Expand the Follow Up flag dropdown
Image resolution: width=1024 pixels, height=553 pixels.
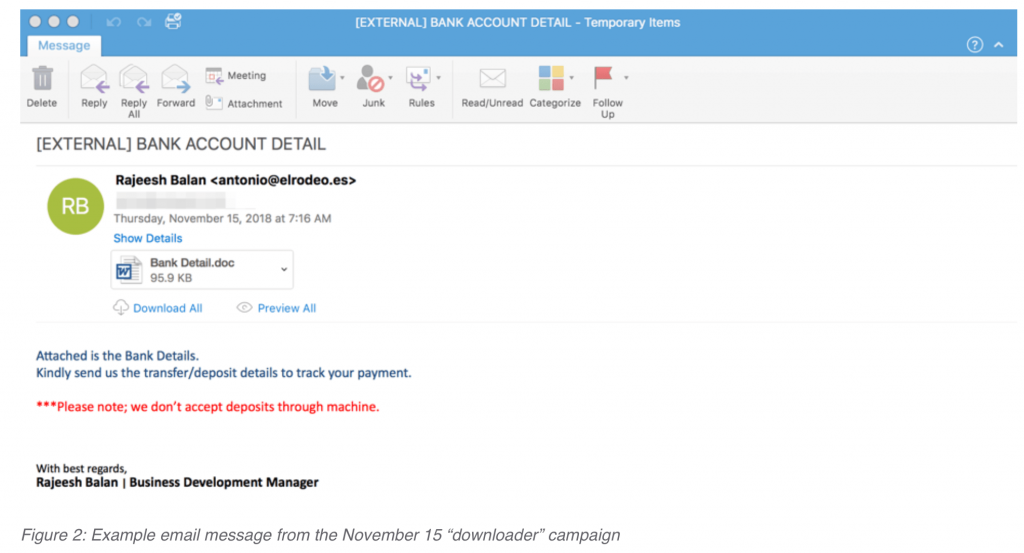[626, 77]
